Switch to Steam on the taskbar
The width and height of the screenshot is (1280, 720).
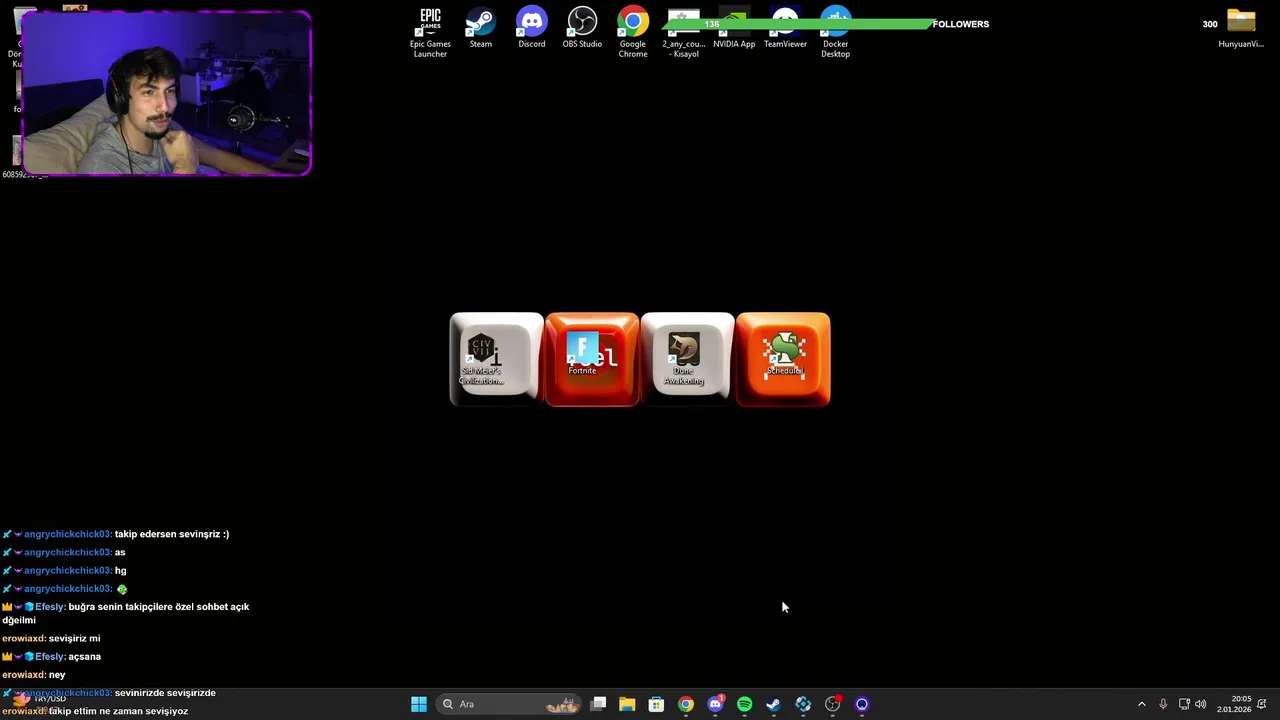tap(773, 704)
